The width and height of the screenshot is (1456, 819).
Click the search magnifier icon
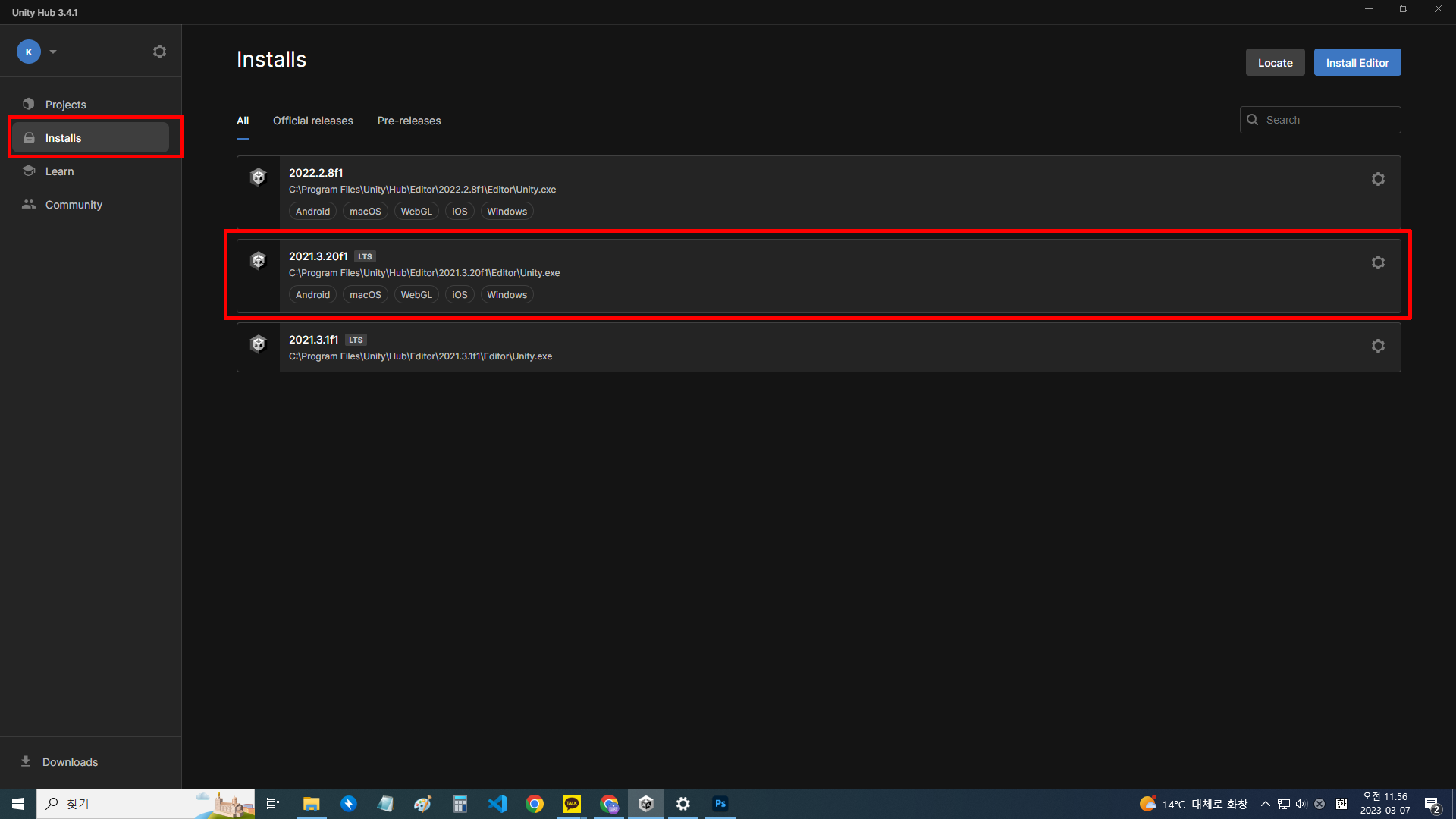point(1253,120)
